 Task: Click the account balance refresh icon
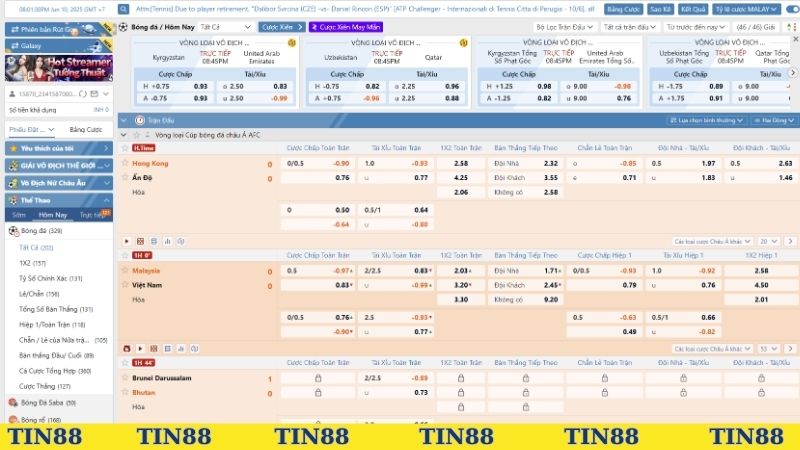click(83, 94)
